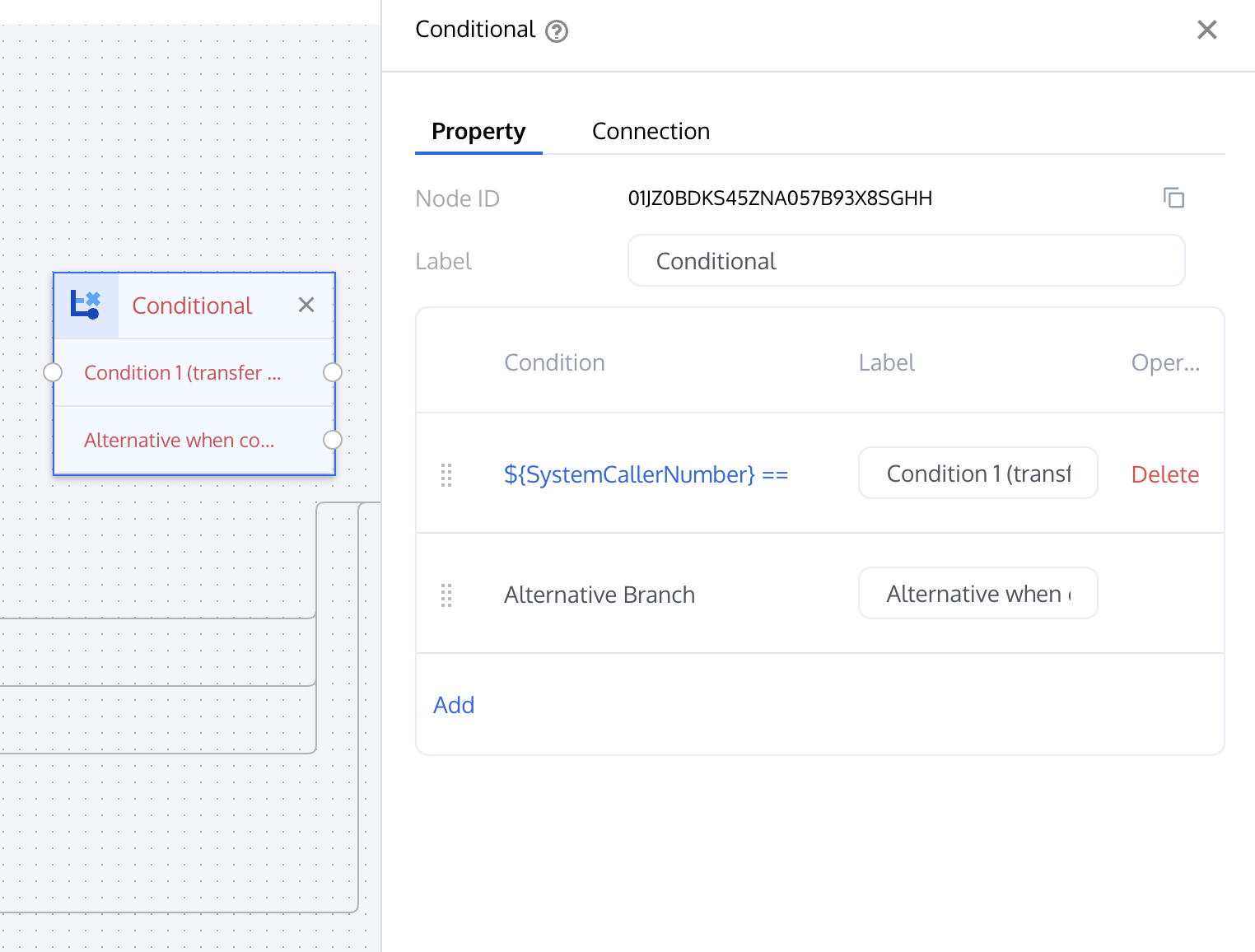Screen dimensions: 1255x952
Task: Click the help icon beside Conditional title
Action: coord(558,31)
